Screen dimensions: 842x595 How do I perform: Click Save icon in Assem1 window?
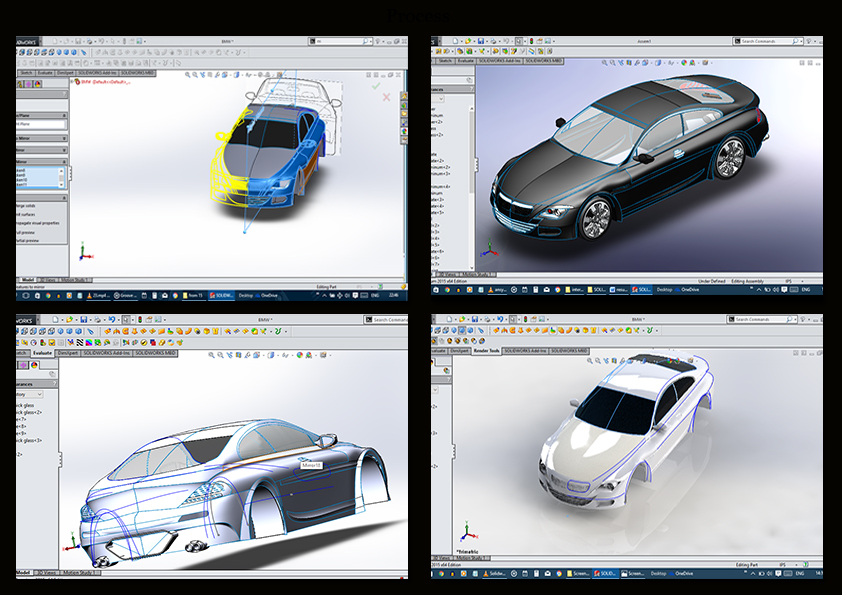[x=481, y=41]
